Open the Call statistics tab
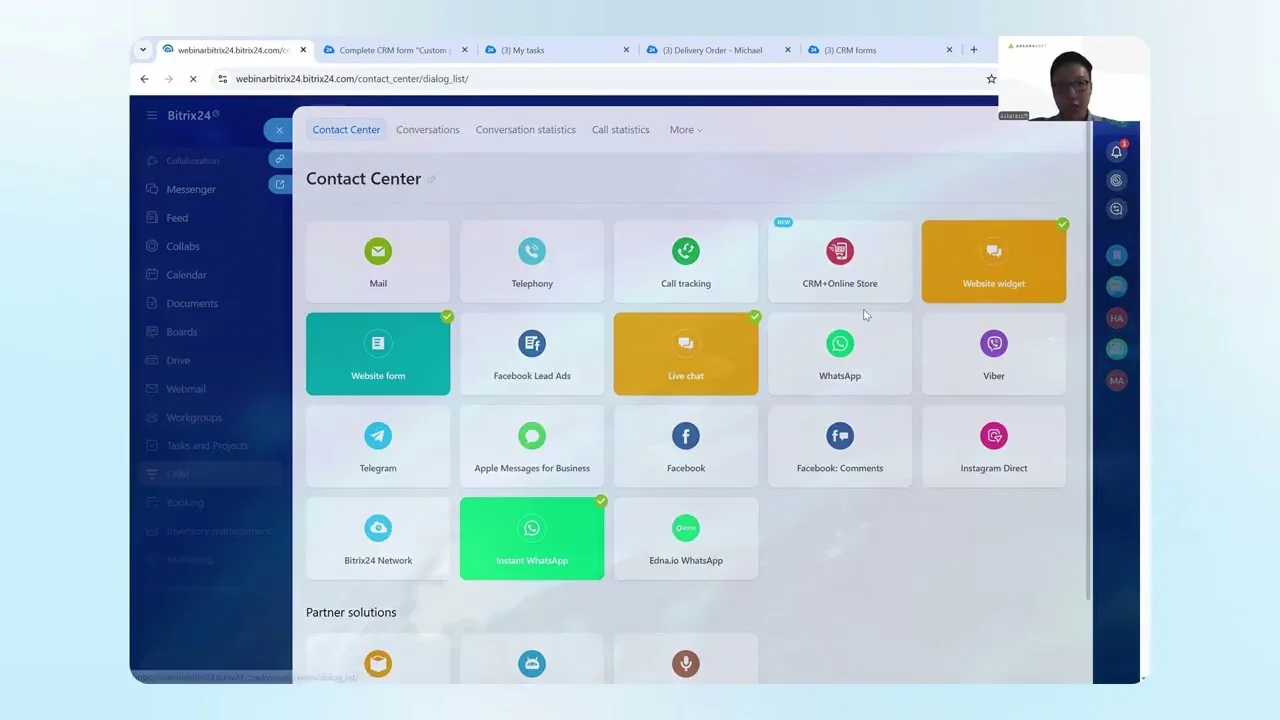The height and width of the screenshot is (720, 1280). [x=621, y=130]
